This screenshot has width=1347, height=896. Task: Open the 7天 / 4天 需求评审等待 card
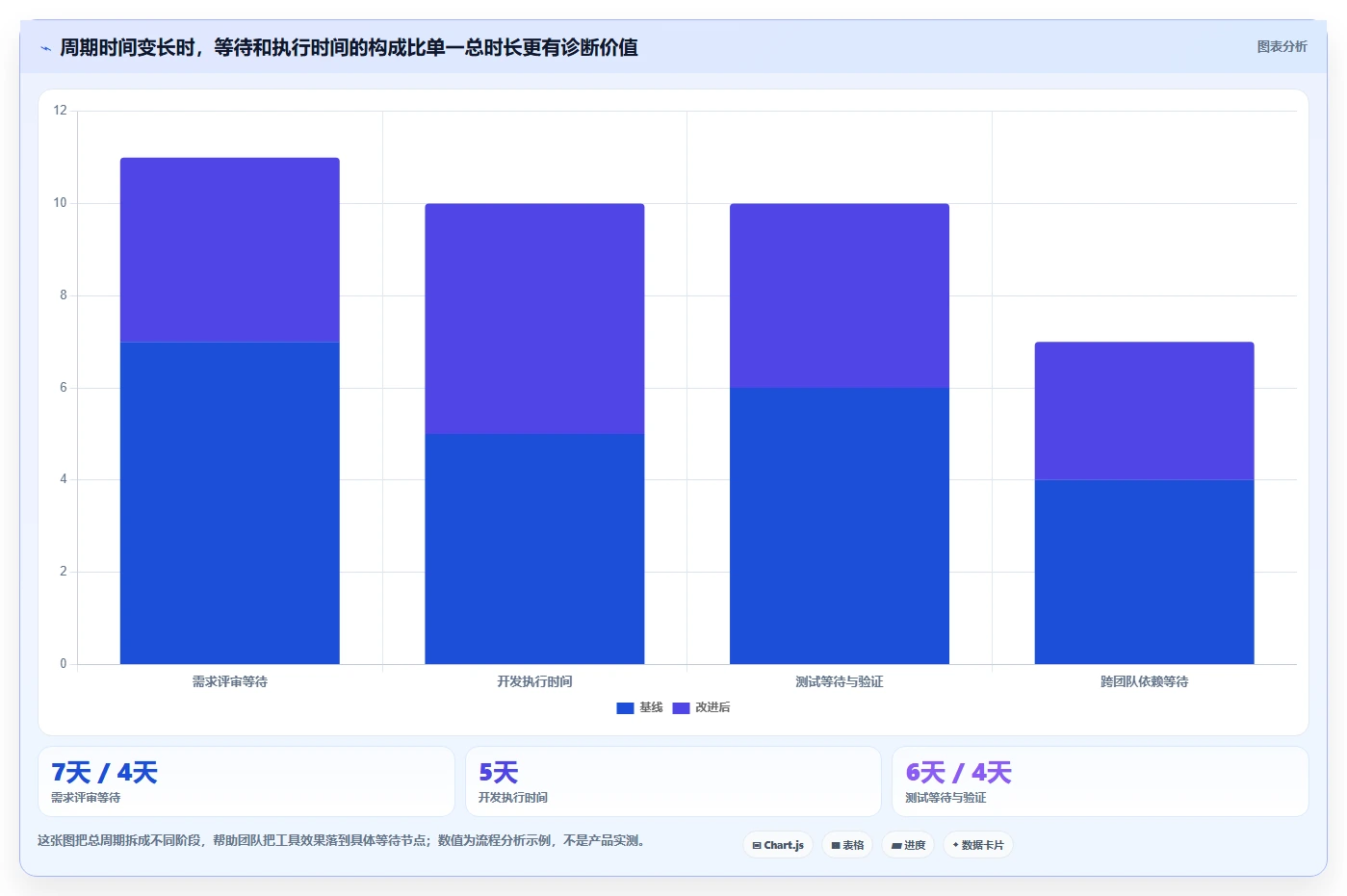point(246,781)
